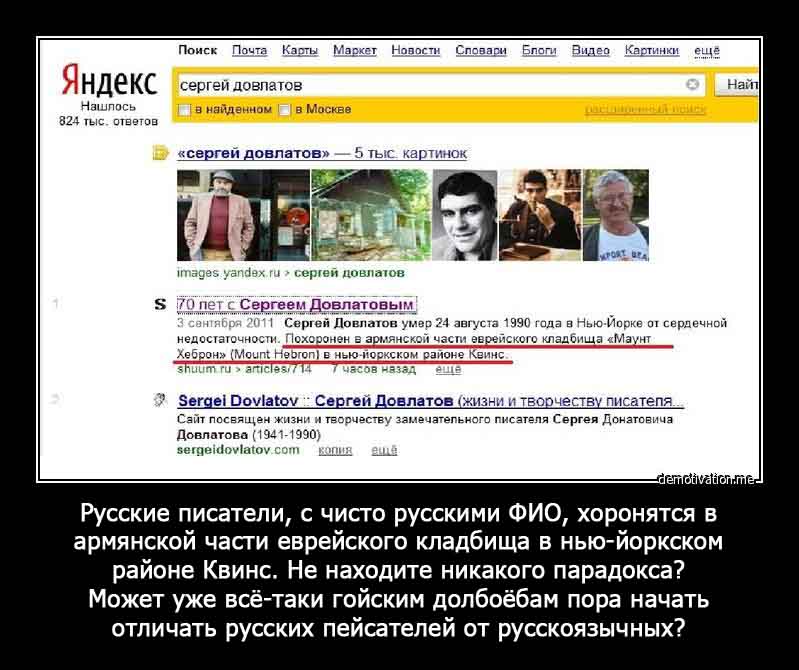Open the копия cached copy link
Screen dimensions: 799x670
click(335, 450)
